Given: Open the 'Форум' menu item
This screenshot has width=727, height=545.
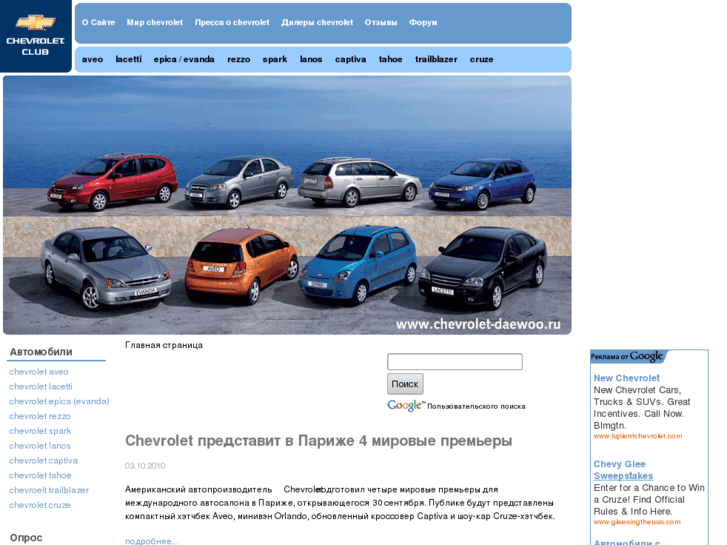Looking at the screenshot, I should click(423, 22).
